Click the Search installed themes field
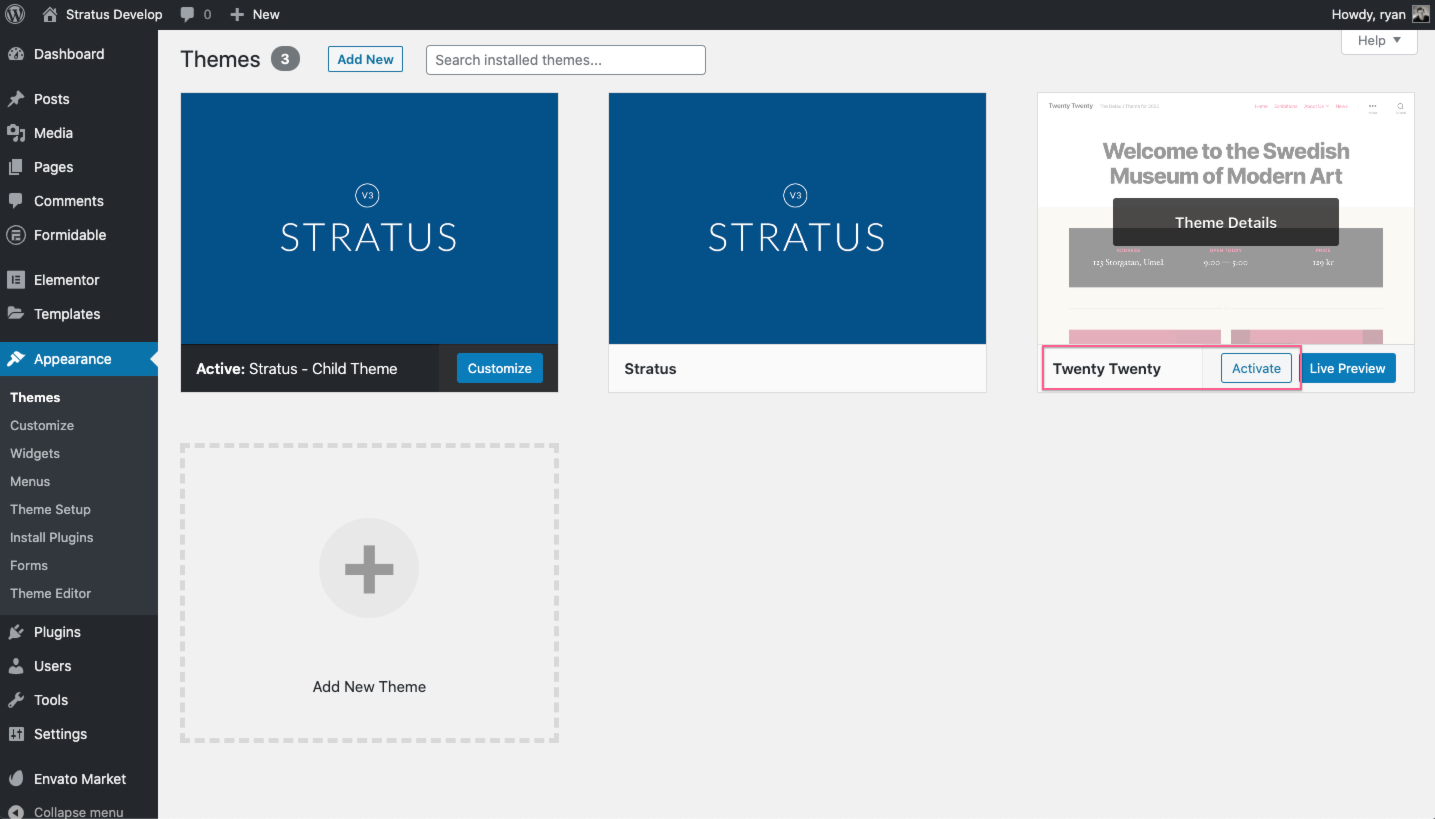The image size is (1435, 819). pyautogui.click(x=566, y=60)
